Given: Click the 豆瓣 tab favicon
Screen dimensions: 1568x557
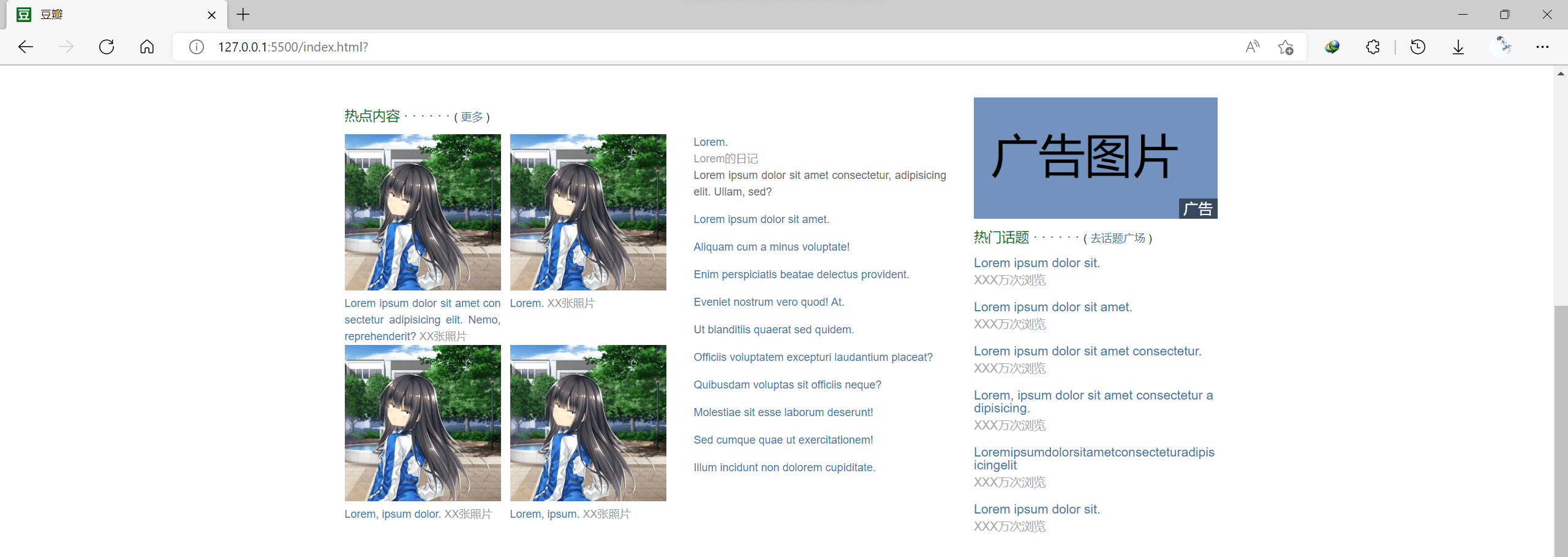Looking at the screenshot, I should pos(24,15).
